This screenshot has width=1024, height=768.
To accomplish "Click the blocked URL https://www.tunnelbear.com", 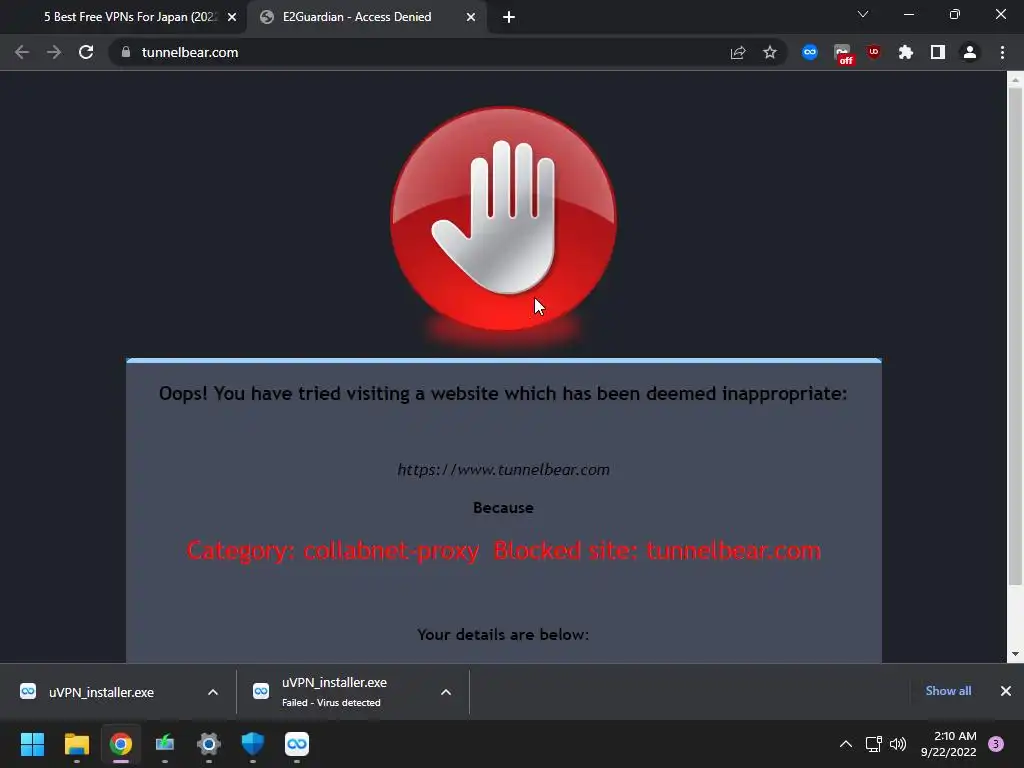I will 504,470.
